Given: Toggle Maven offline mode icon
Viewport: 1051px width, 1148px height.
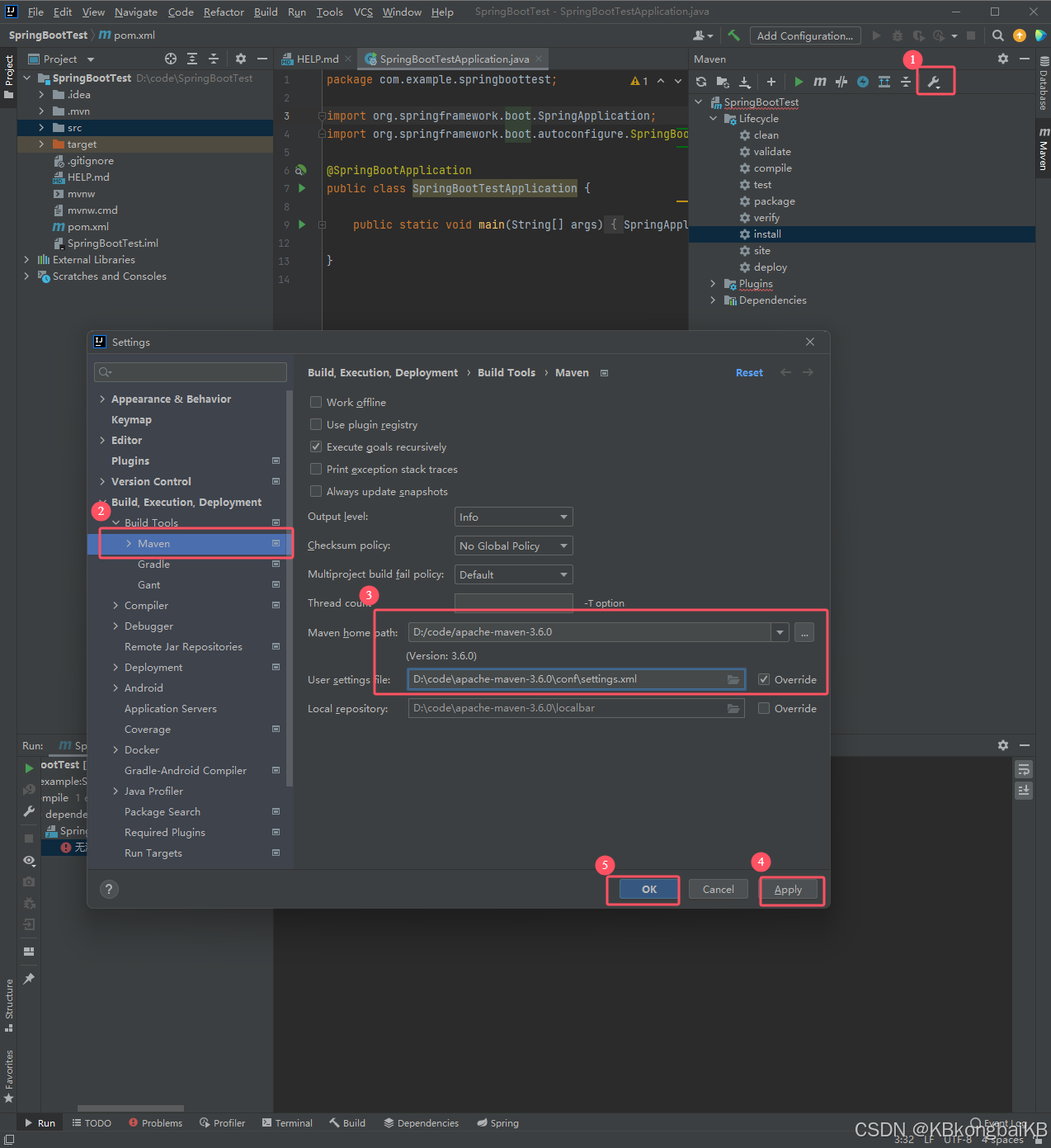Looking at the screenshot, I should coord(841,82).
